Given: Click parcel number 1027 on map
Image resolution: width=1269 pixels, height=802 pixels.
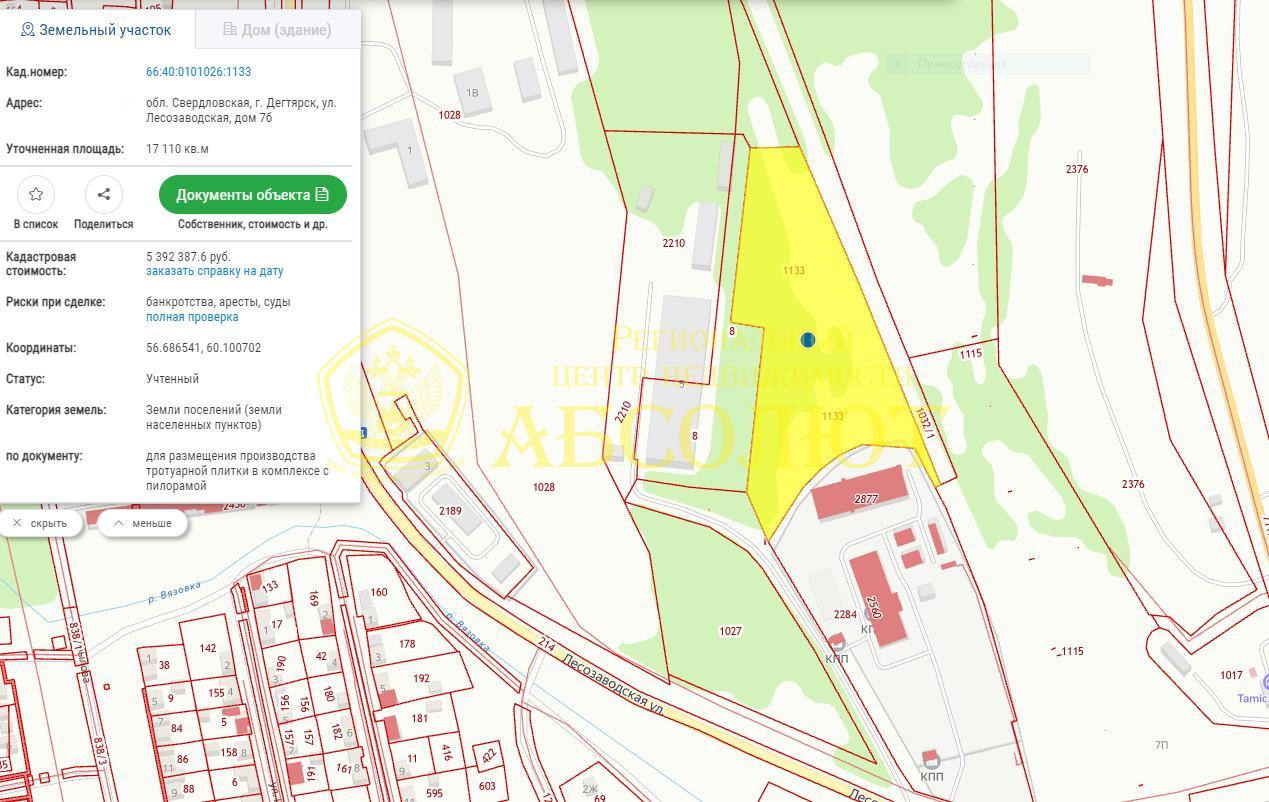Looking at the screenshot, I should tap(730, 631).
